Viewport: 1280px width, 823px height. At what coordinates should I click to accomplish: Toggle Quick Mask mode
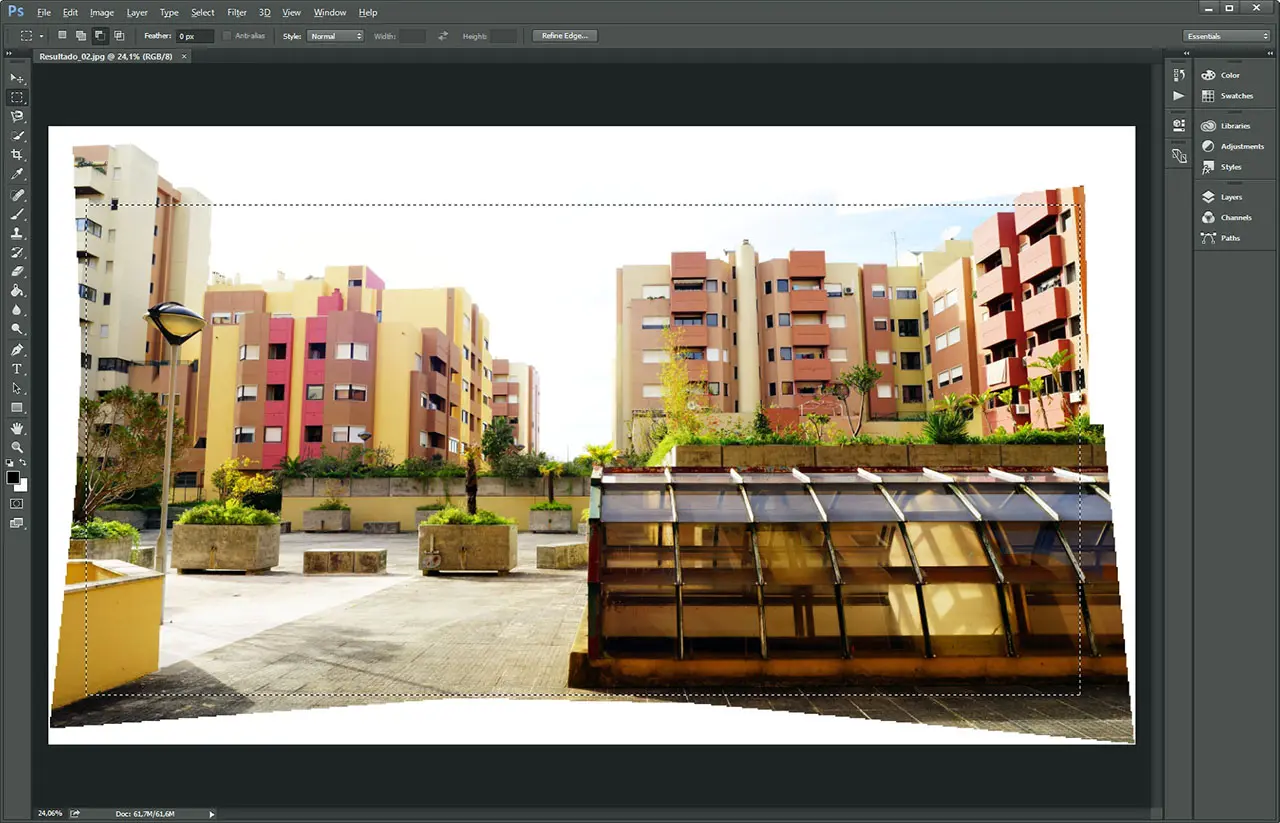17,504
